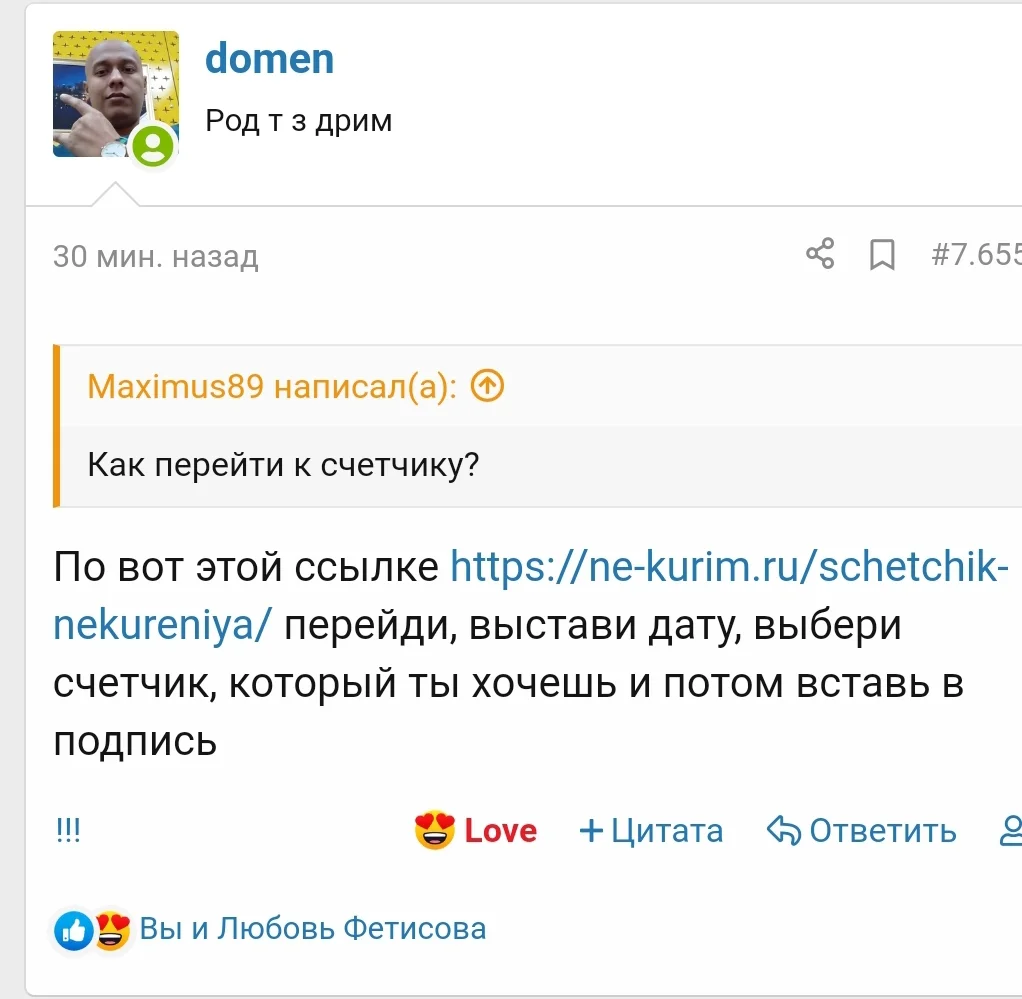The image size is (1022, 999).
Task: Open Maximus89's profile from the quote header
Action: tap(178, 386)
